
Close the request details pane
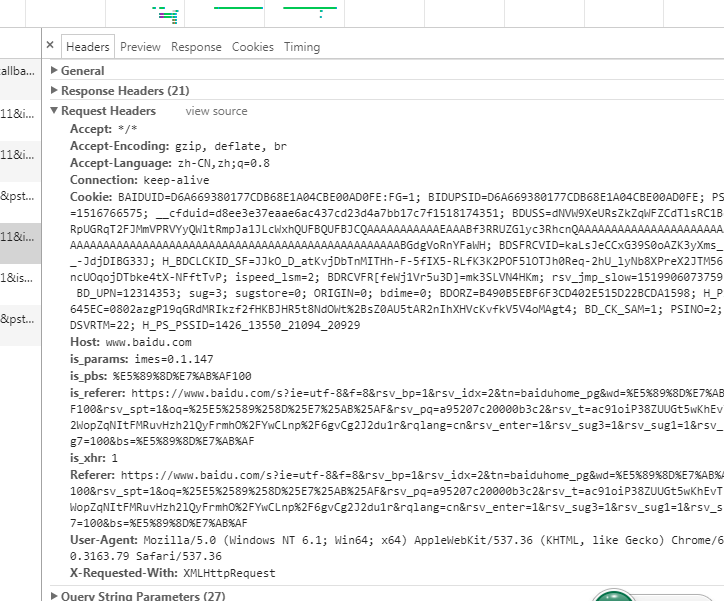pos(50,45)
